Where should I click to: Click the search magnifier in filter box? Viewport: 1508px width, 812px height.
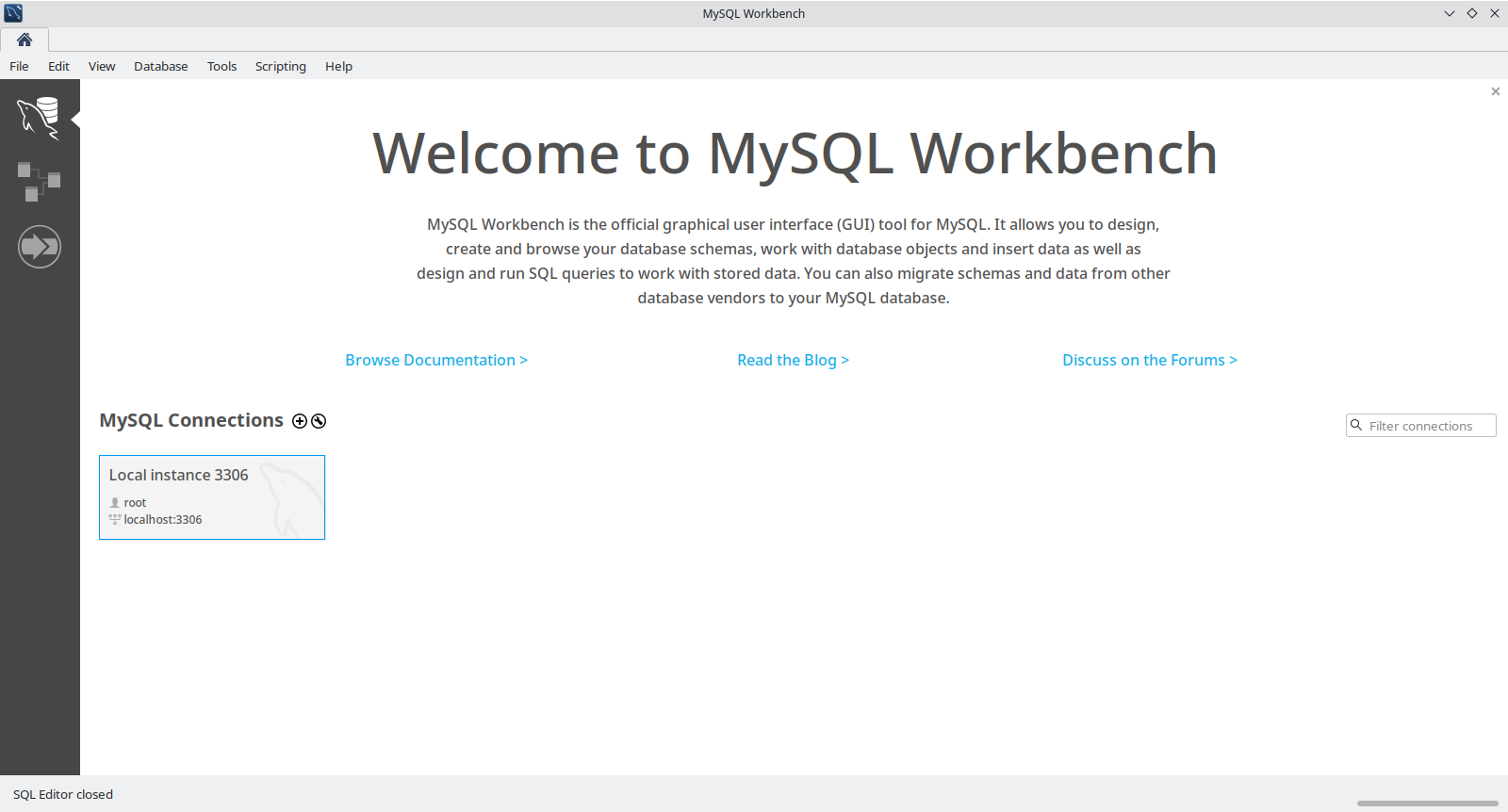(1356, 425)
